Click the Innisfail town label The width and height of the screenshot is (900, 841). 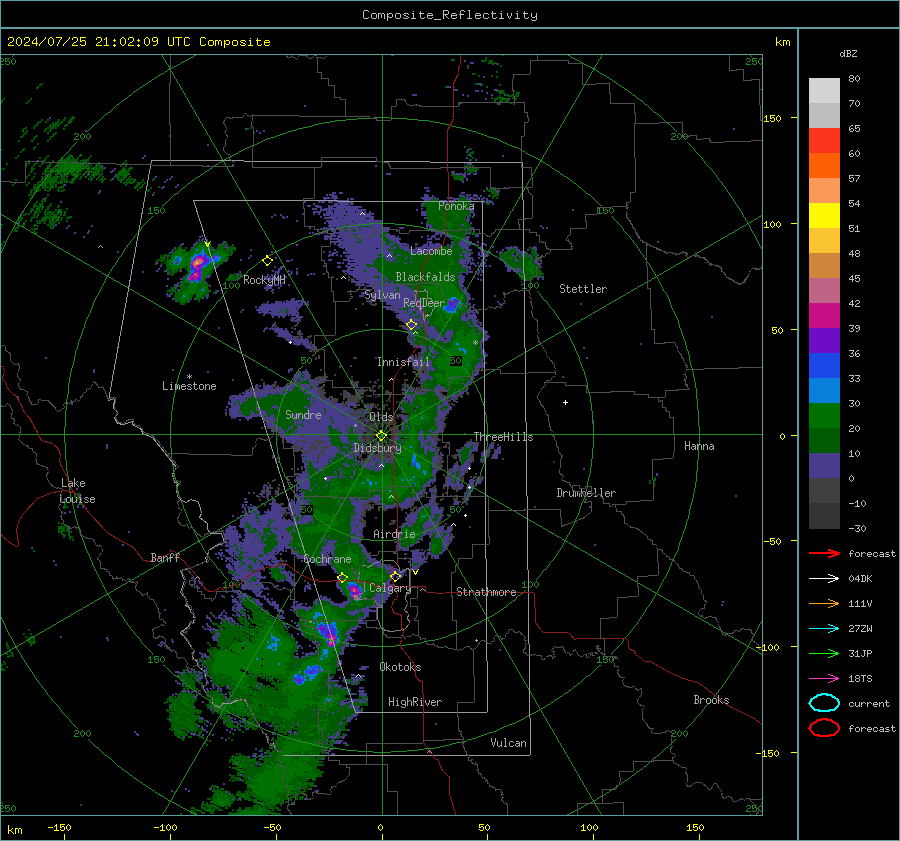point(403,362)
